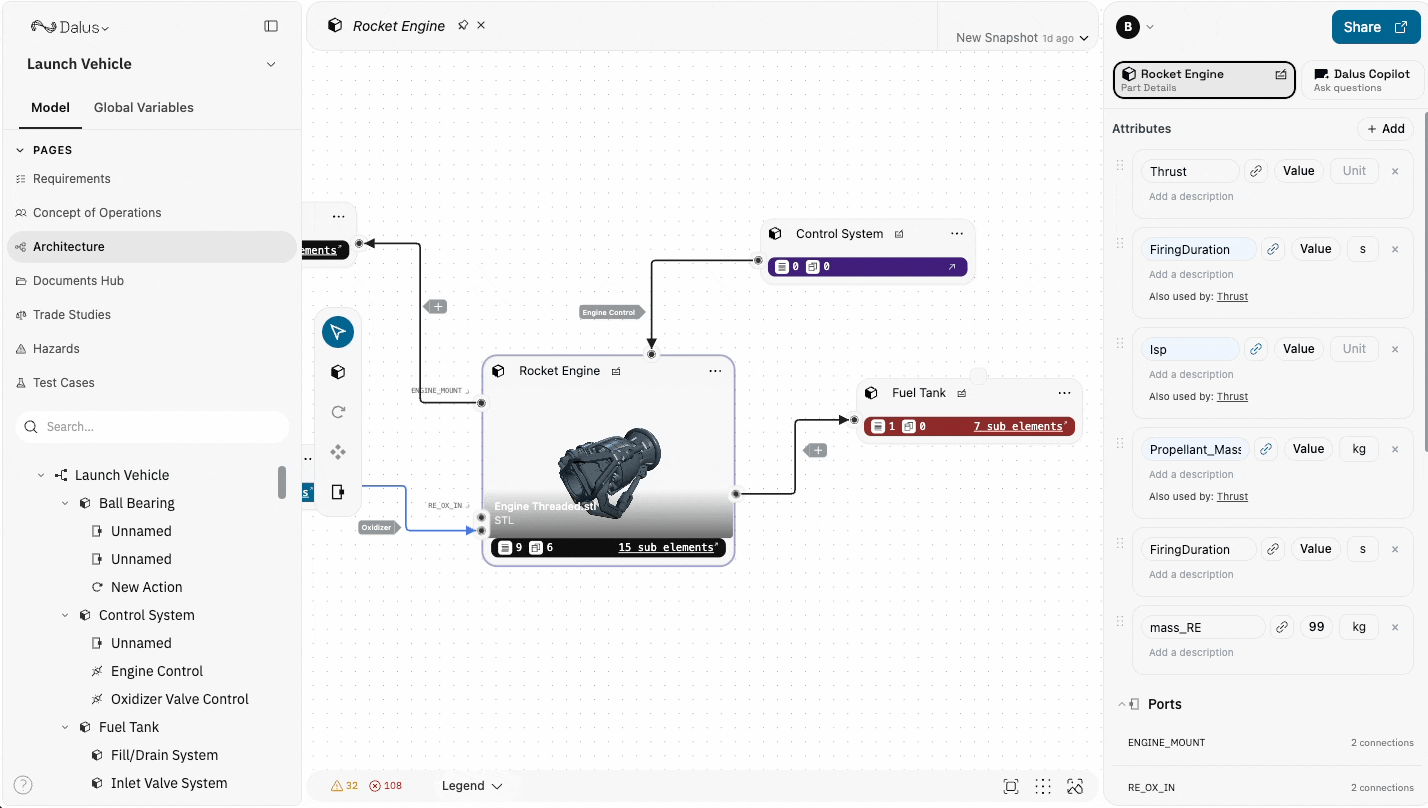Viewport: 1428px width, 808px height.
Task: Open the expand arrow on Control System purple bar
Action: click(951, 267)
